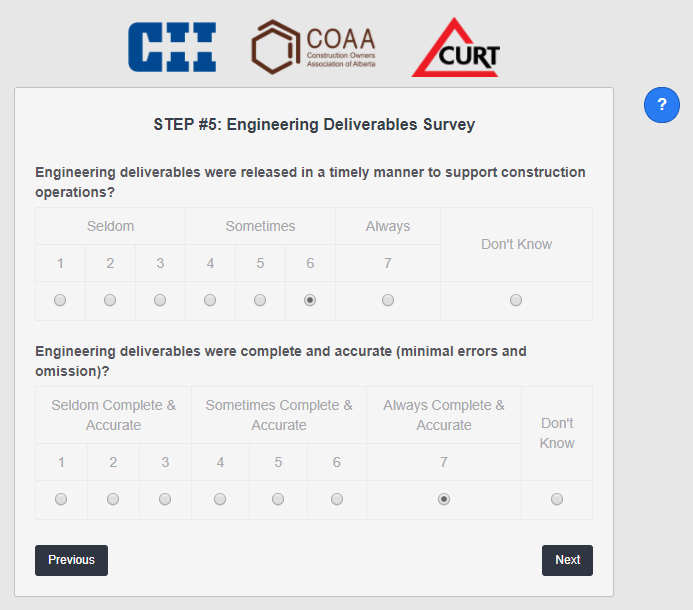The height and width of the screenshot is (610, 693).
Task: Click the red CURT triangle logo
Action: 456,49
